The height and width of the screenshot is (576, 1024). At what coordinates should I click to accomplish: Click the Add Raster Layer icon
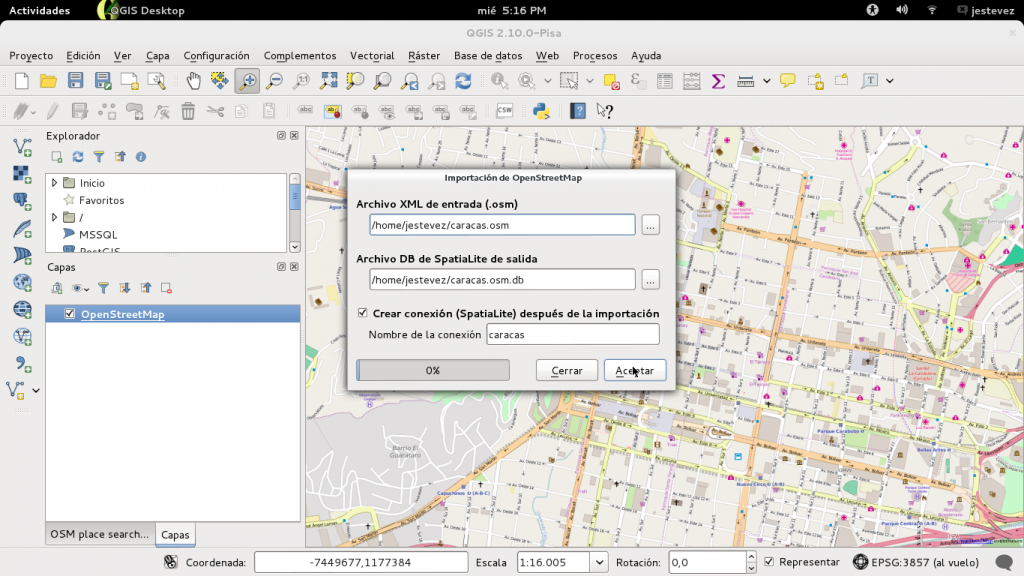(x=22, y=174)
